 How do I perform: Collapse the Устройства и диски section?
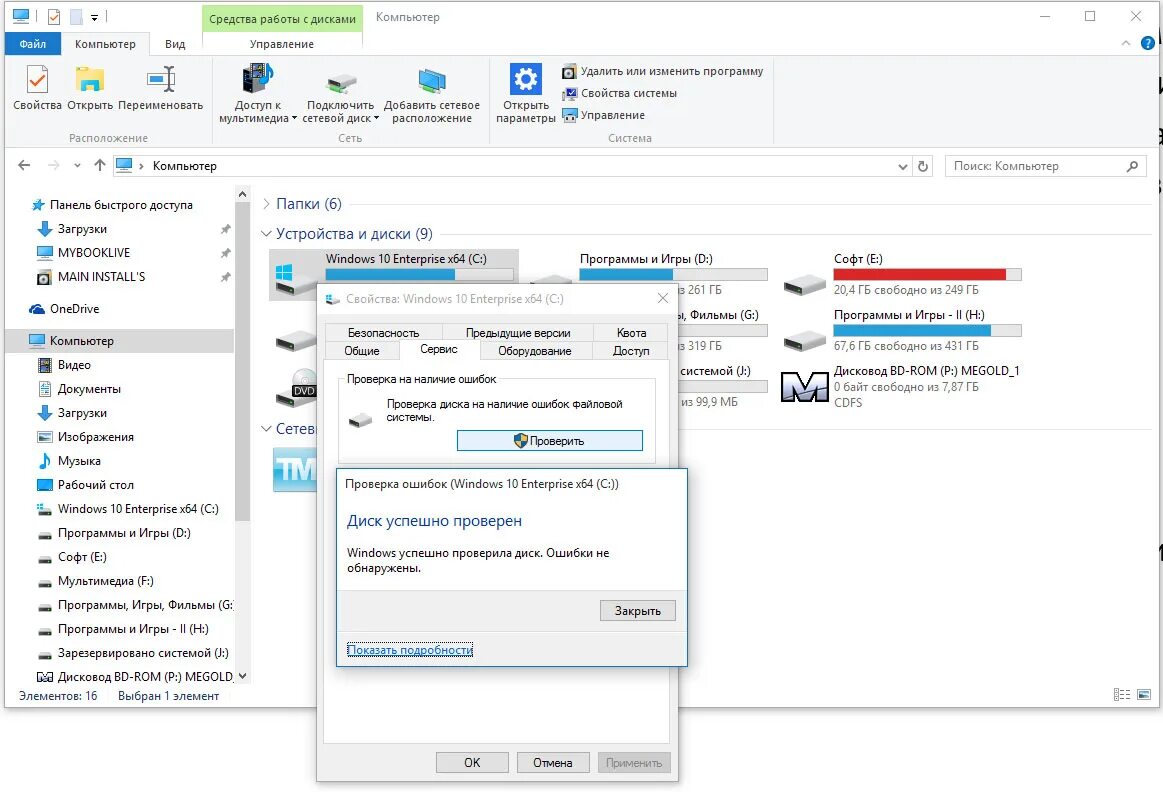pos(266,231)
